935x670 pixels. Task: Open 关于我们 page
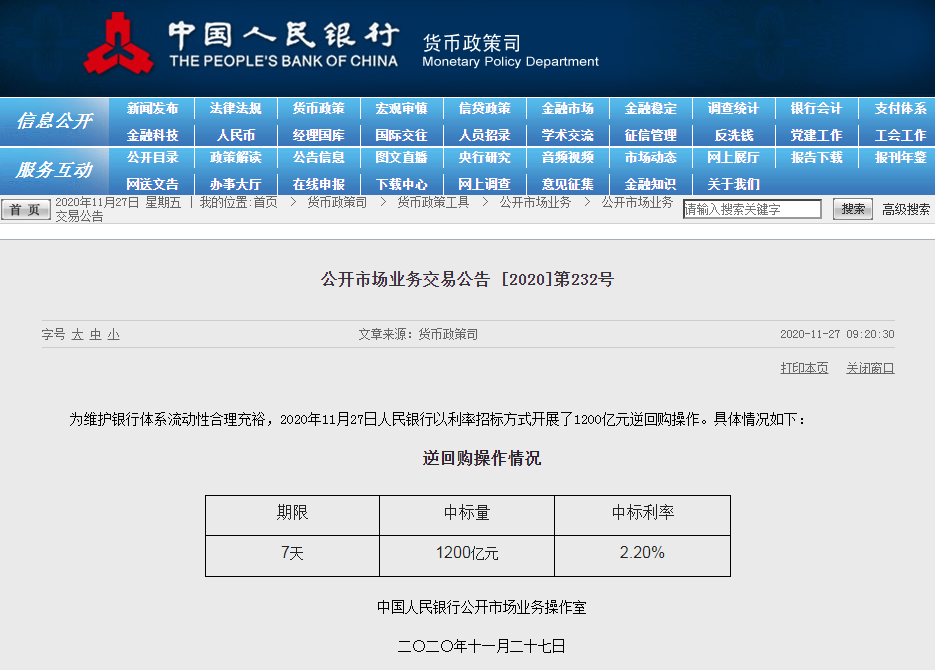point(733,184)
